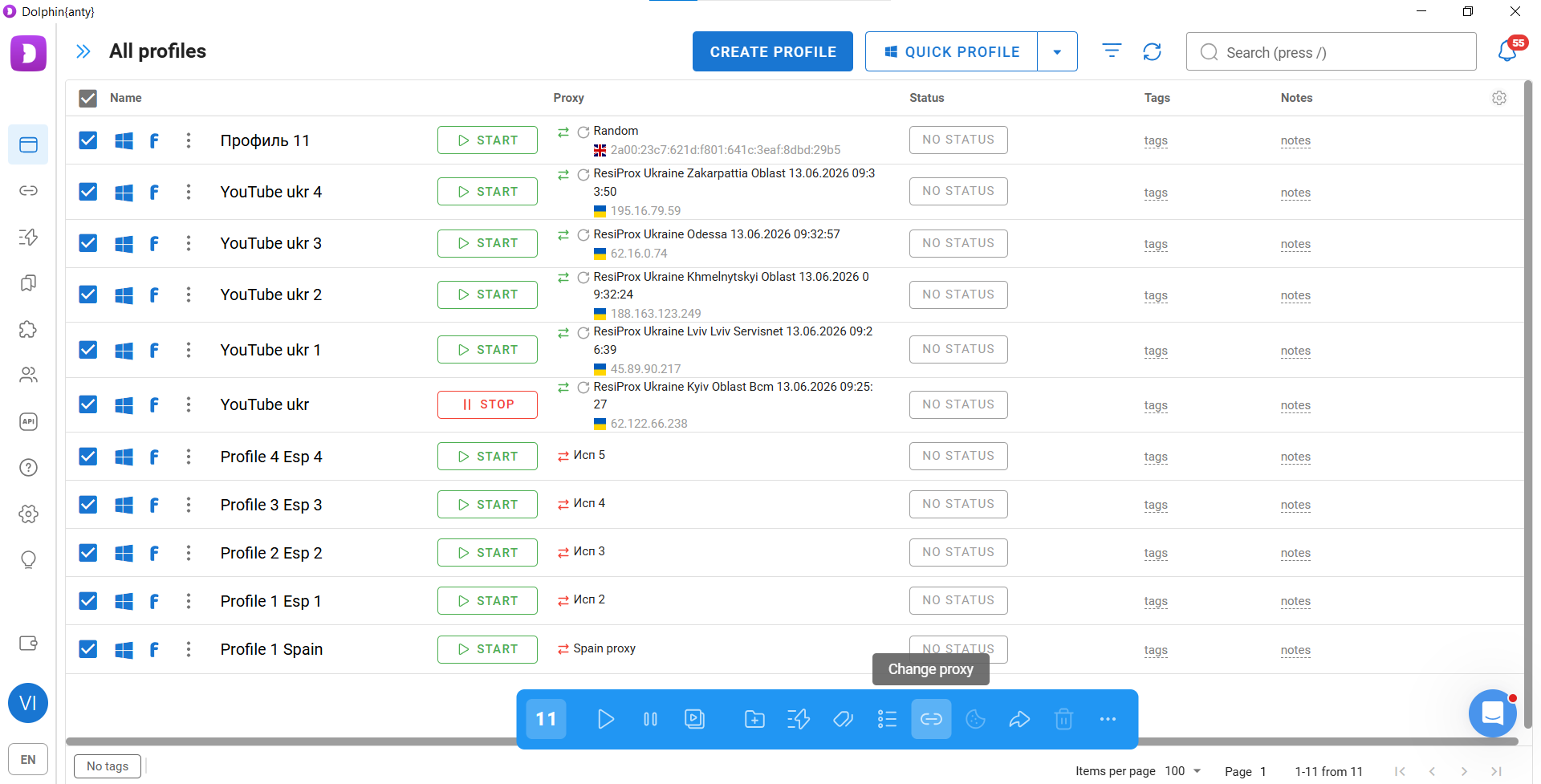Open more actions ellipsis in action bar
The width and height of the screenshot is (1541, 784).
1108,719
